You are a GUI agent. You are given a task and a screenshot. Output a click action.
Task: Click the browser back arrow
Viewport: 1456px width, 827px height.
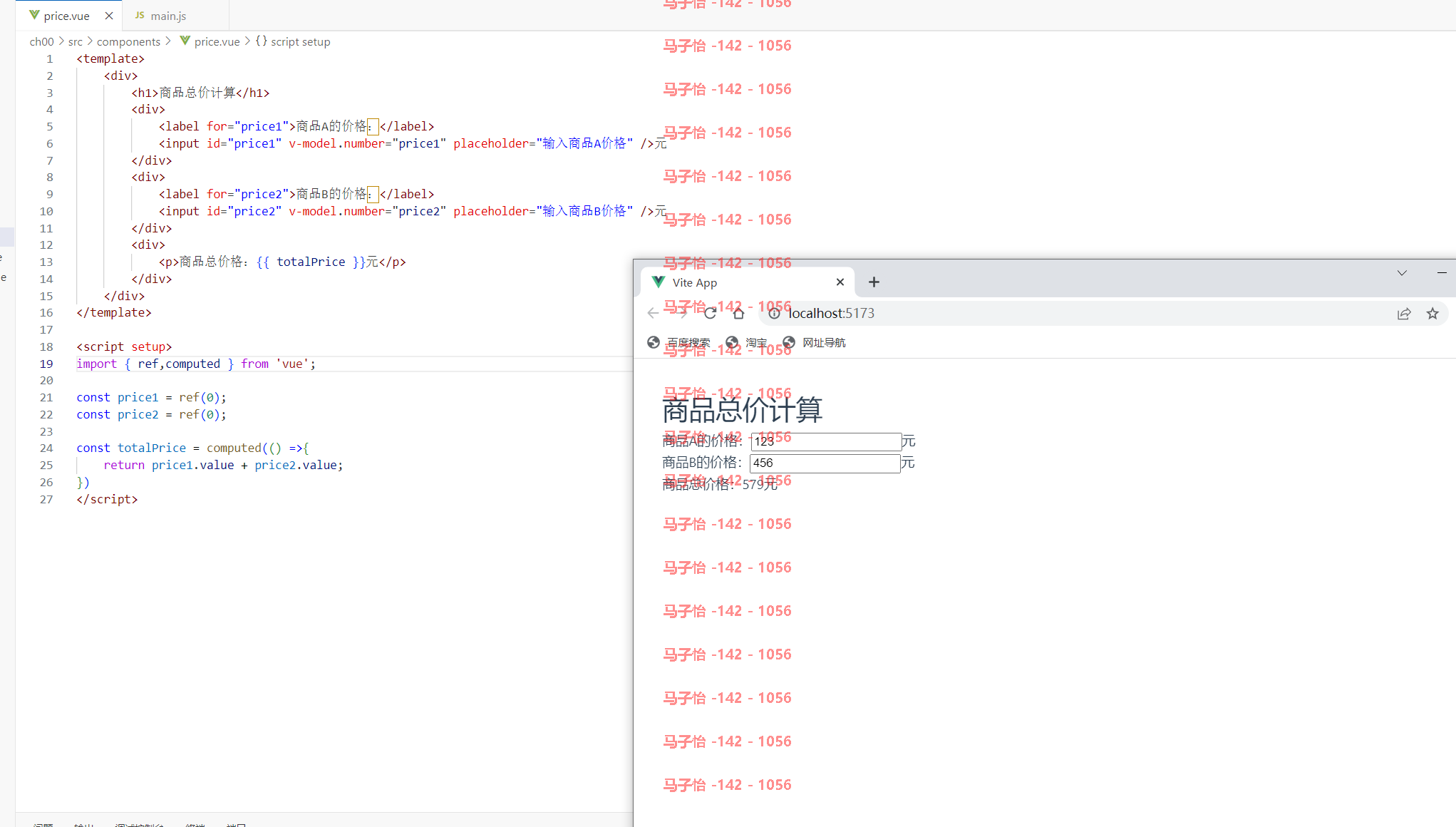click(653, 313)
